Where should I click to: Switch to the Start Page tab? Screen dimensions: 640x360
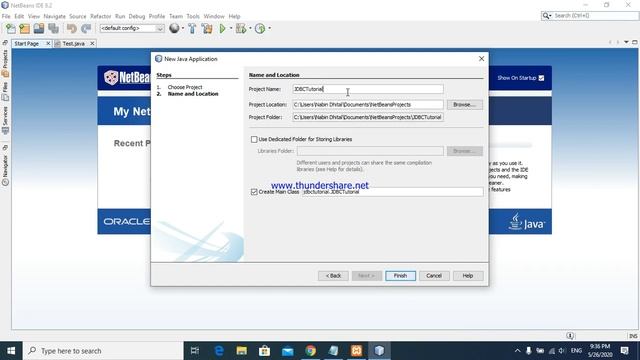(27, 43)
